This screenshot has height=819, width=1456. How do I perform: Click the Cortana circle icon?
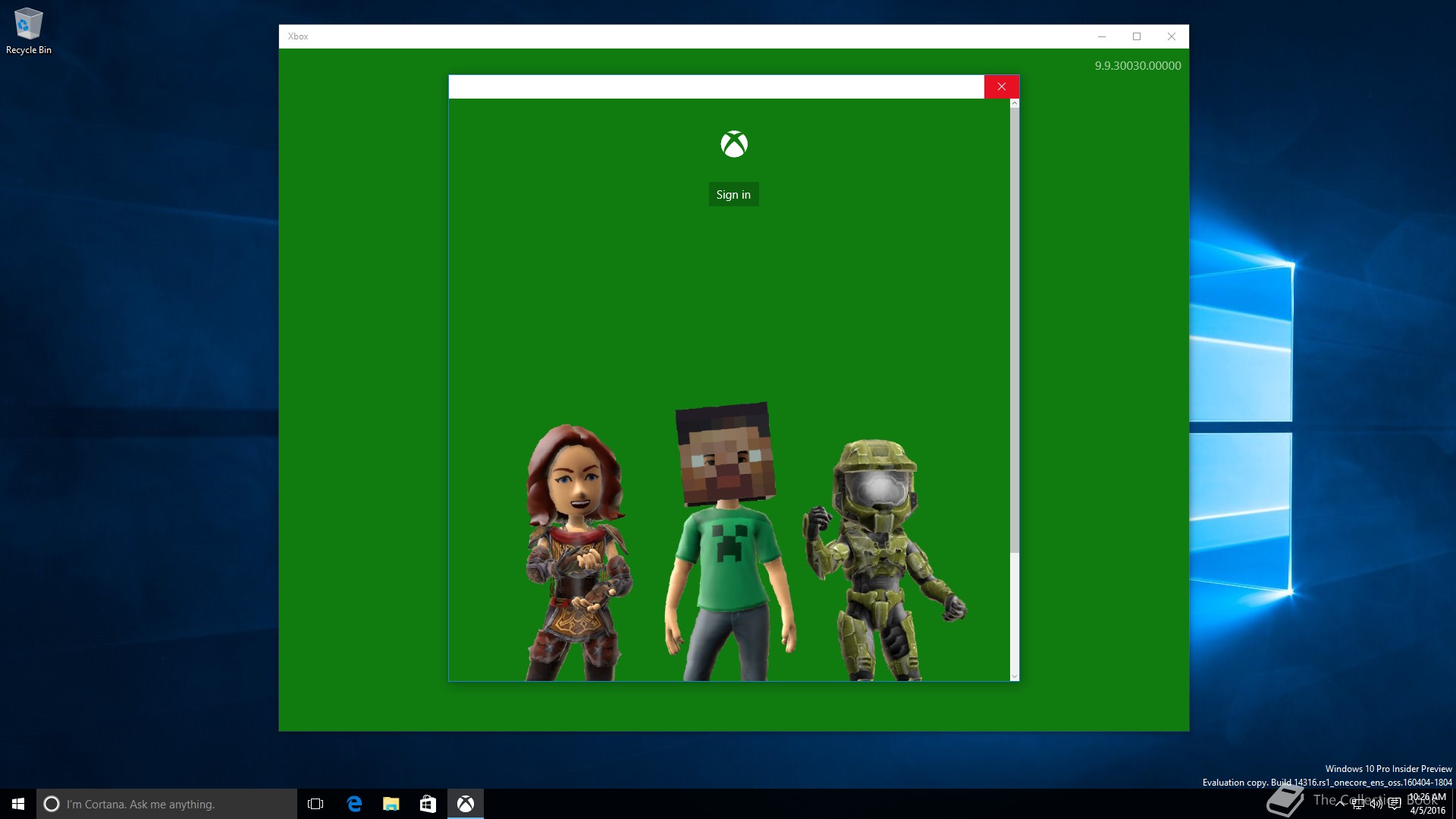click(x=52, y=804)
